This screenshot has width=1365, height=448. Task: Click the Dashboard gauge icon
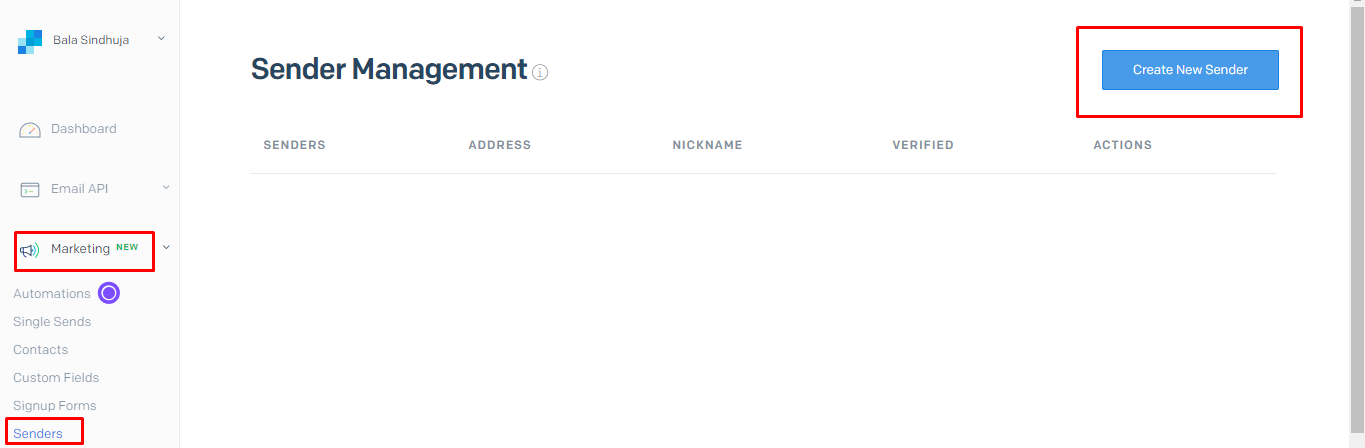[x=30, y=129]
